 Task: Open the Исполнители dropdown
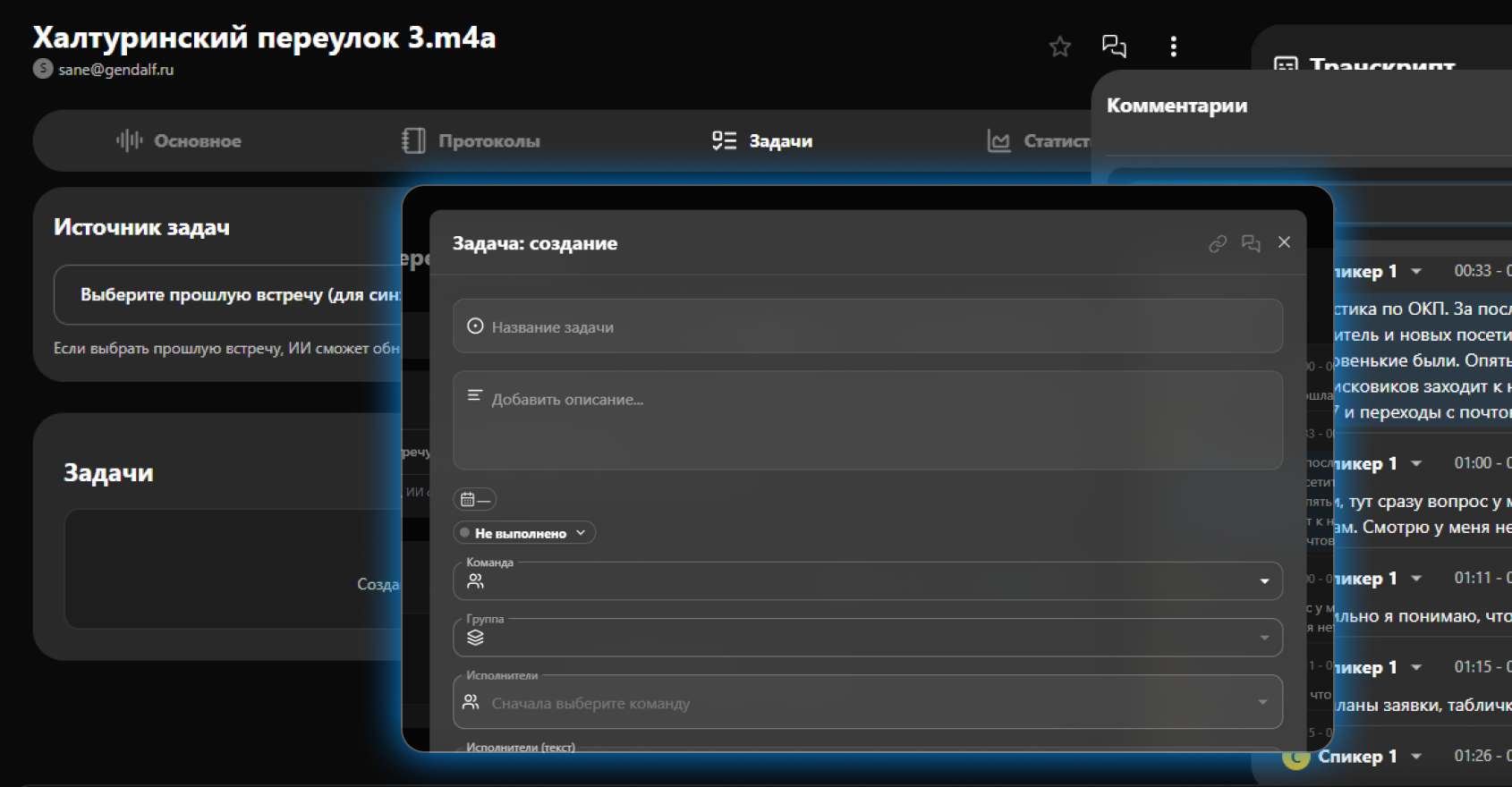coord(1262,703)
